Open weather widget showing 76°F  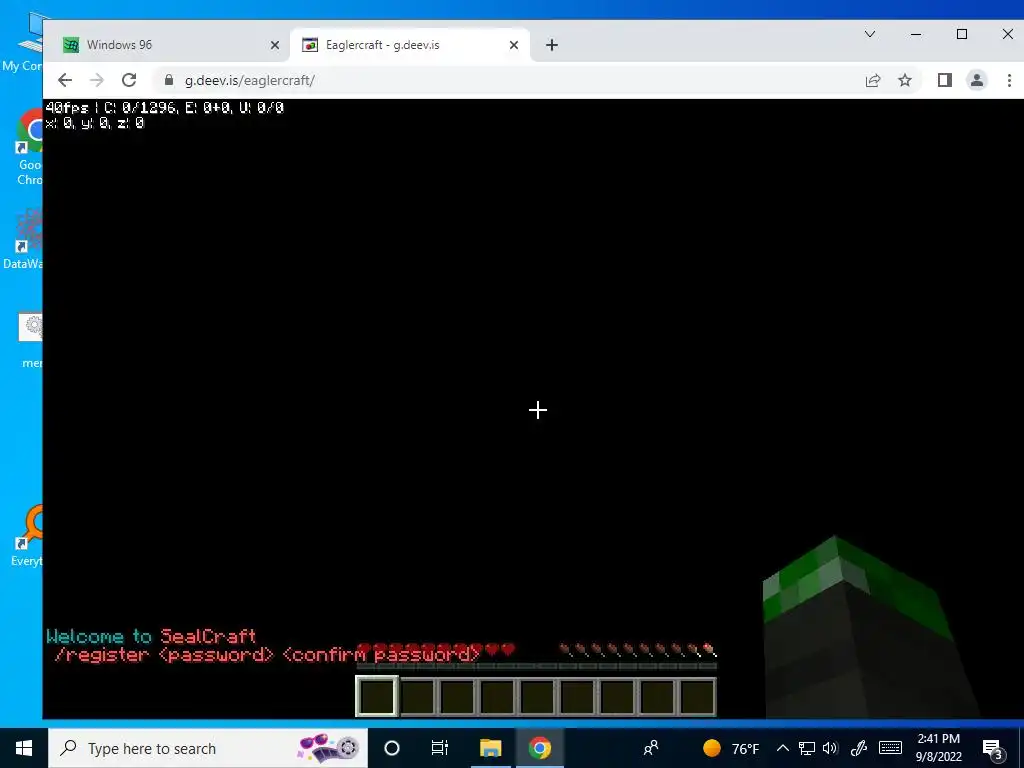731,748
